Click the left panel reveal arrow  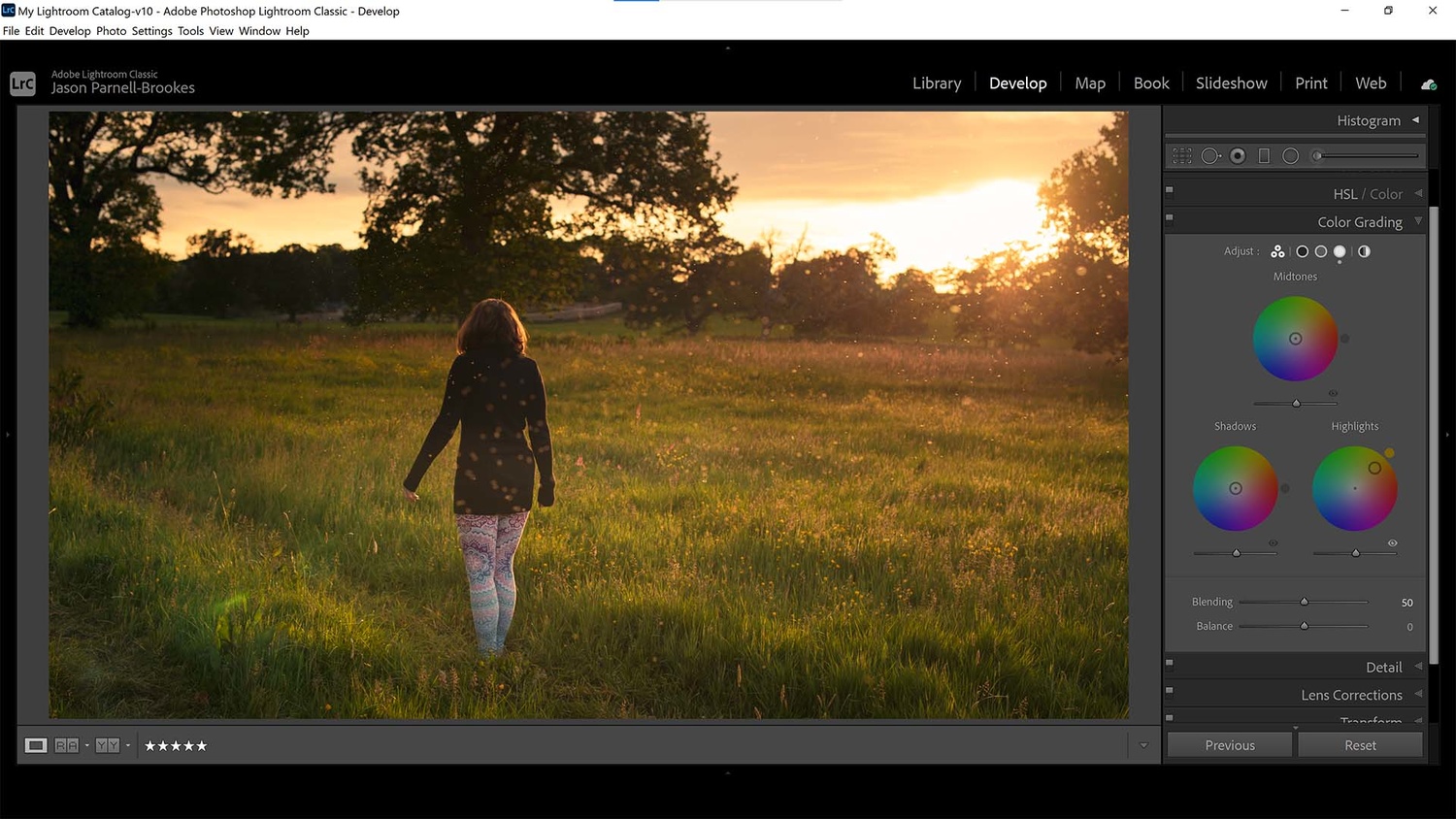(x=8, y=435)
